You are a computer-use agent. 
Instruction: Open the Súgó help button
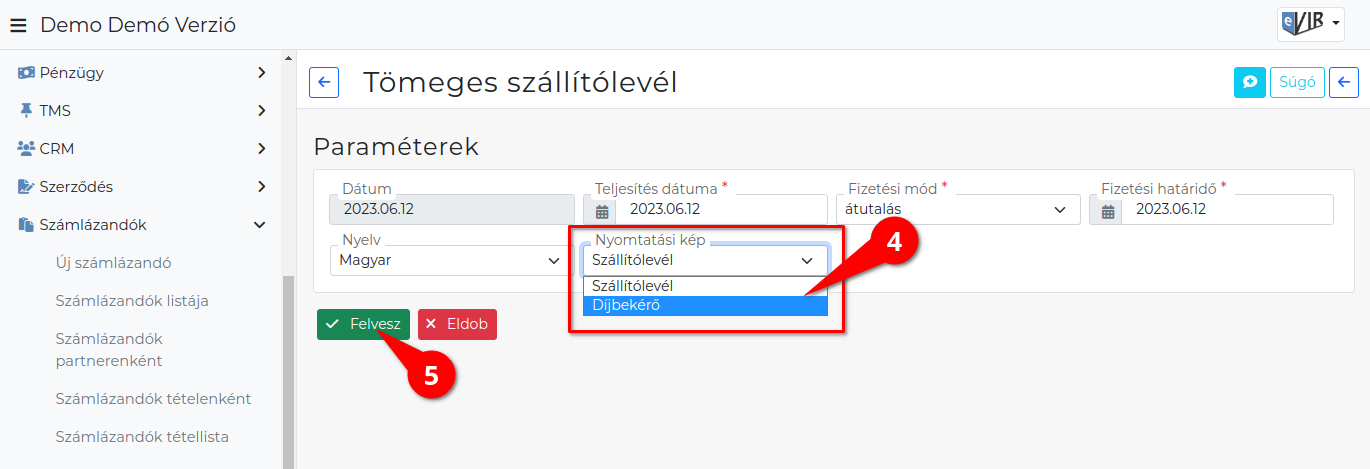pyautogui.click(x=1297, y=82)
